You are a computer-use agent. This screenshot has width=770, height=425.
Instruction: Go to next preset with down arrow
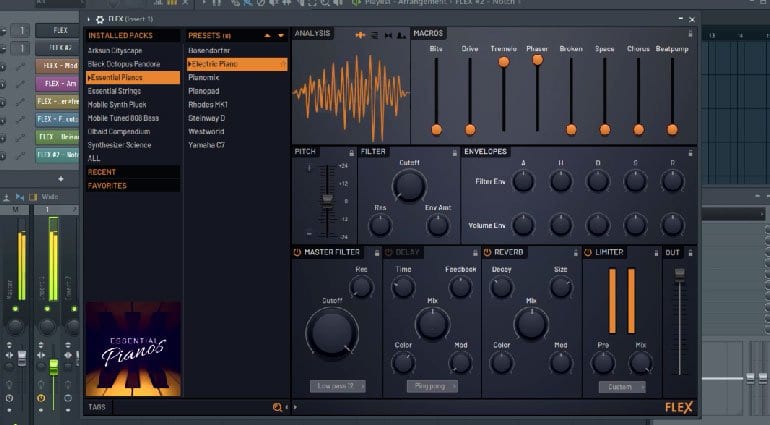[281, 35]
